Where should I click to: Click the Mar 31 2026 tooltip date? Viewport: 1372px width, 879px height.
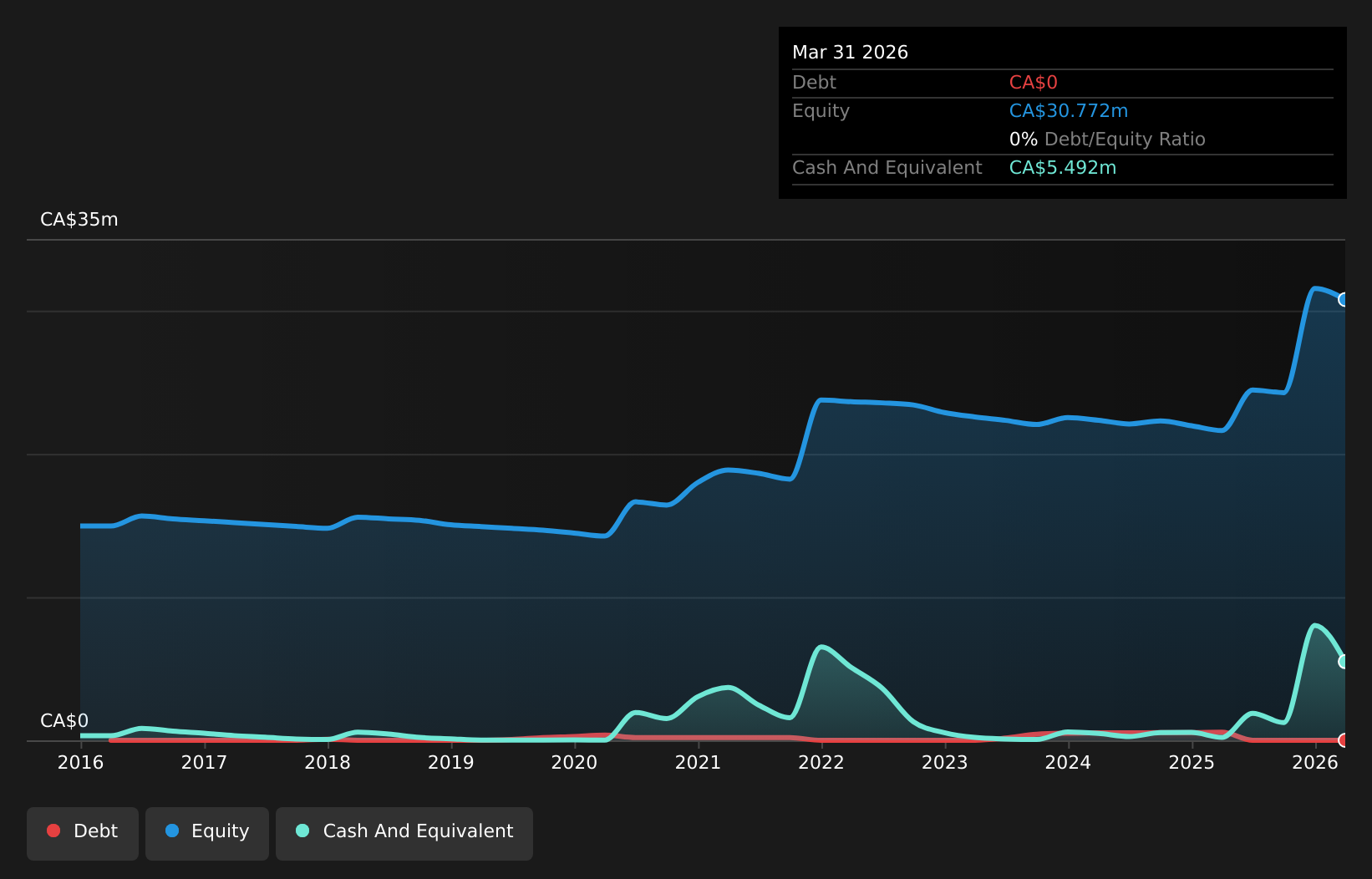click(x=850, y=53)
